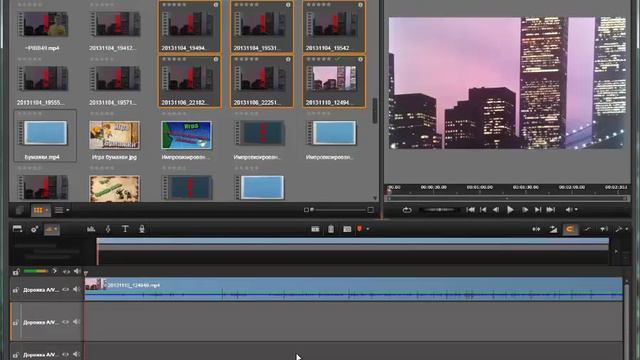This screenshot has height=360, width=640.
Task: Switch library to details list view
Action: [59, 210]
